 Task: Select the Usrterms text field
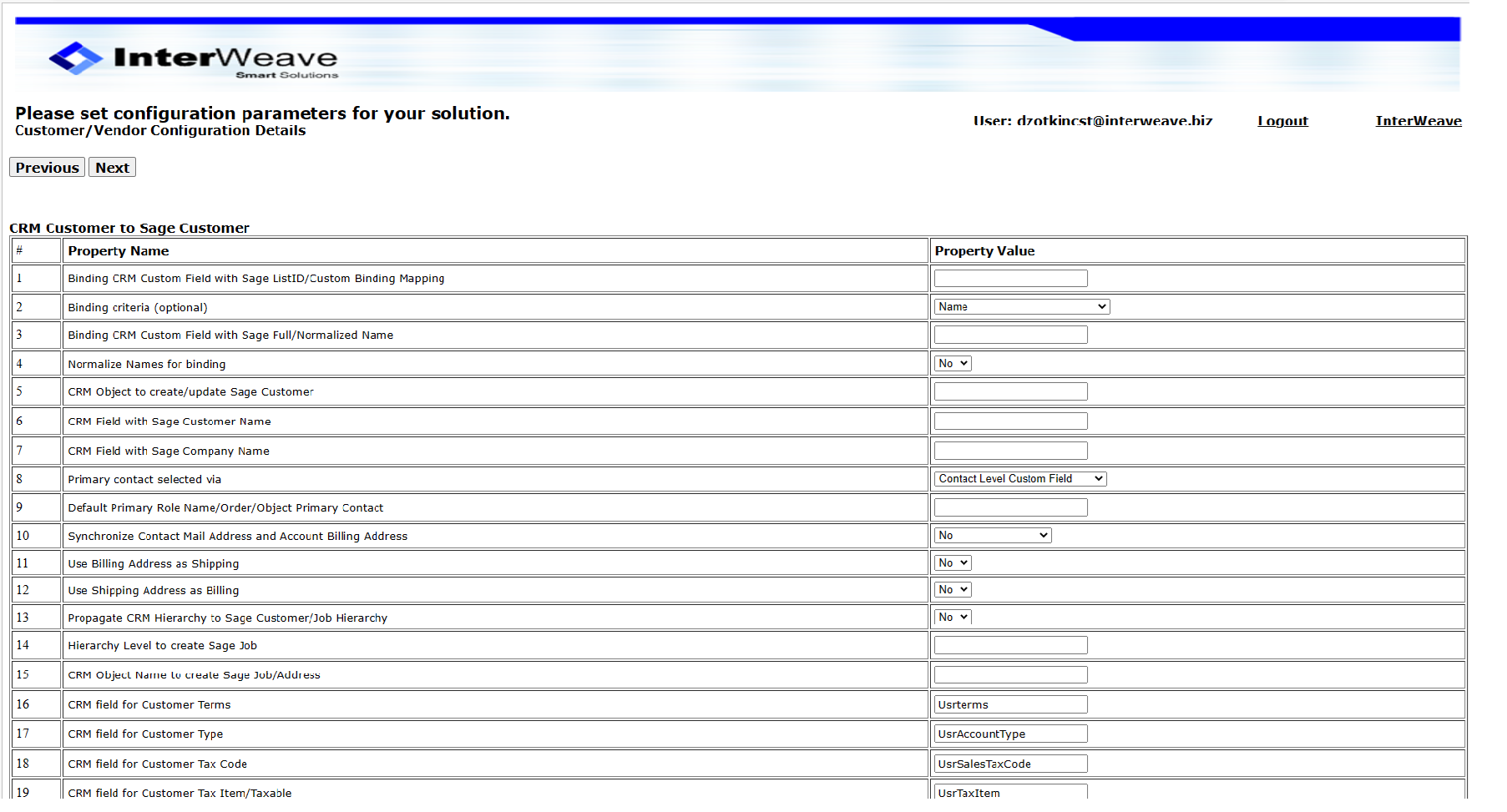point(1010,704)
